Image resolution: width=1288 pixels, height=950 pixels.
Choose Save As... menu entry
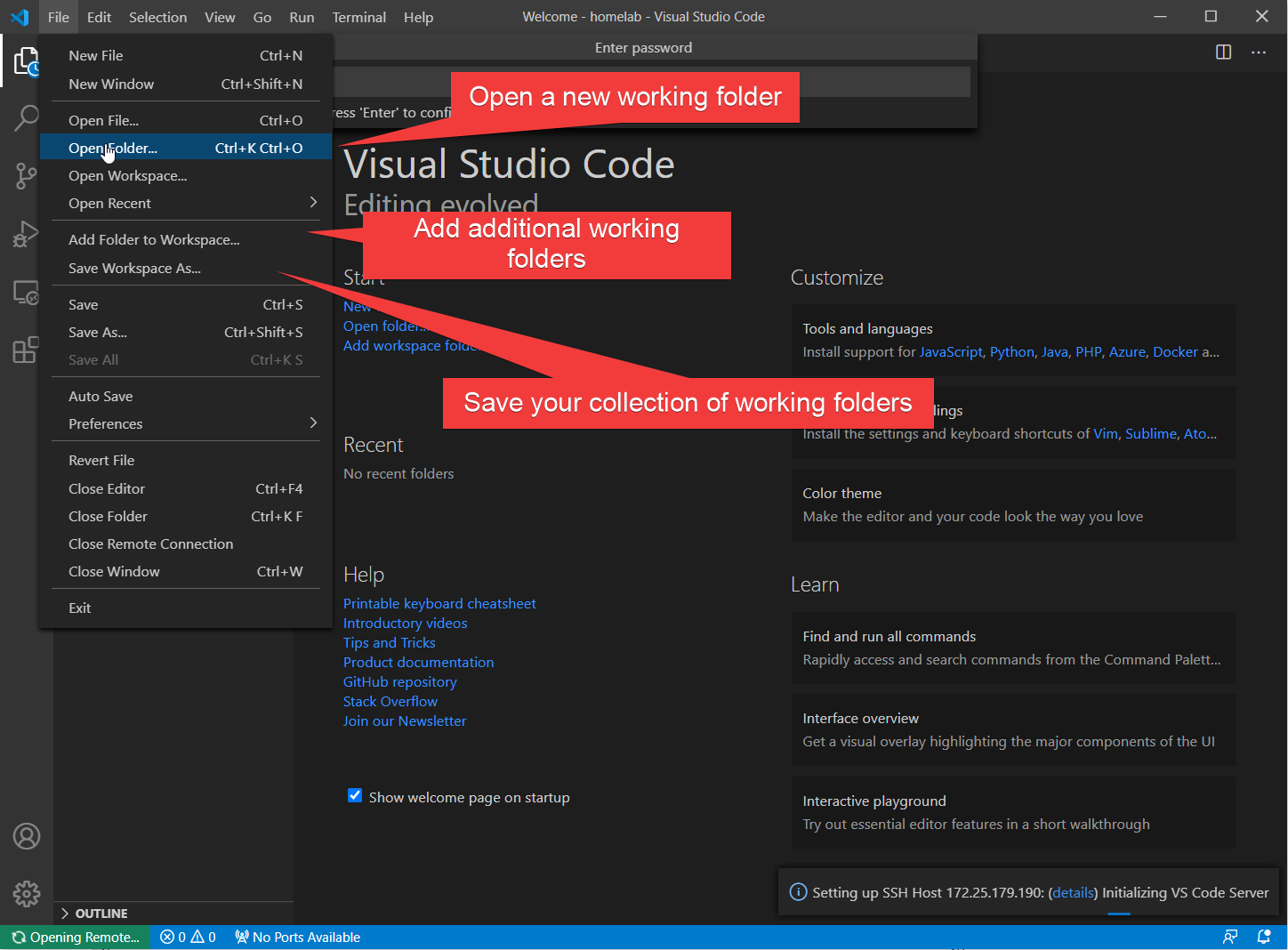(186, 332)
